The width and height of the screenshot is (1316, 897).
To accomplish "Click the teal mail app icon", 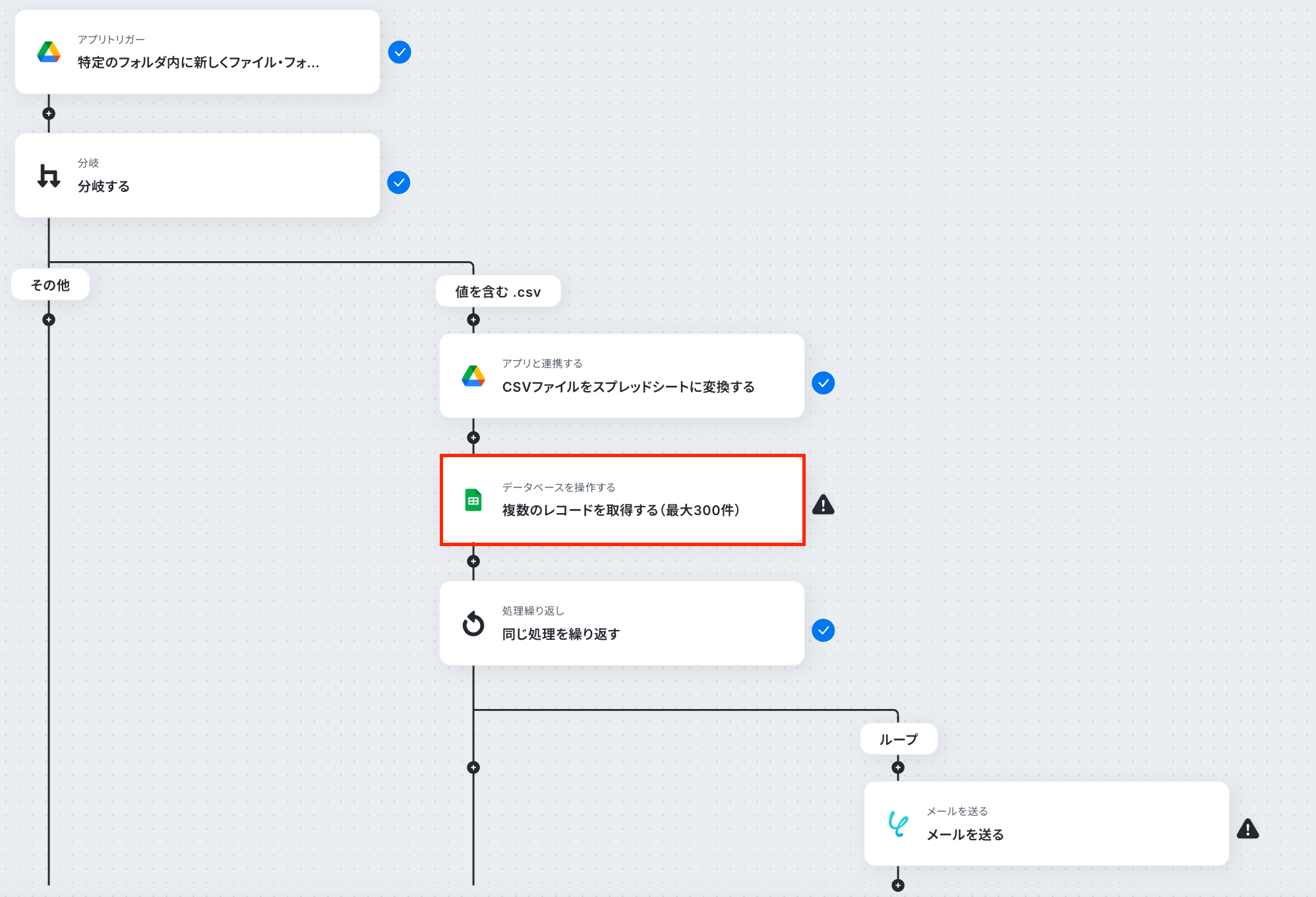I will click(898, 823).
